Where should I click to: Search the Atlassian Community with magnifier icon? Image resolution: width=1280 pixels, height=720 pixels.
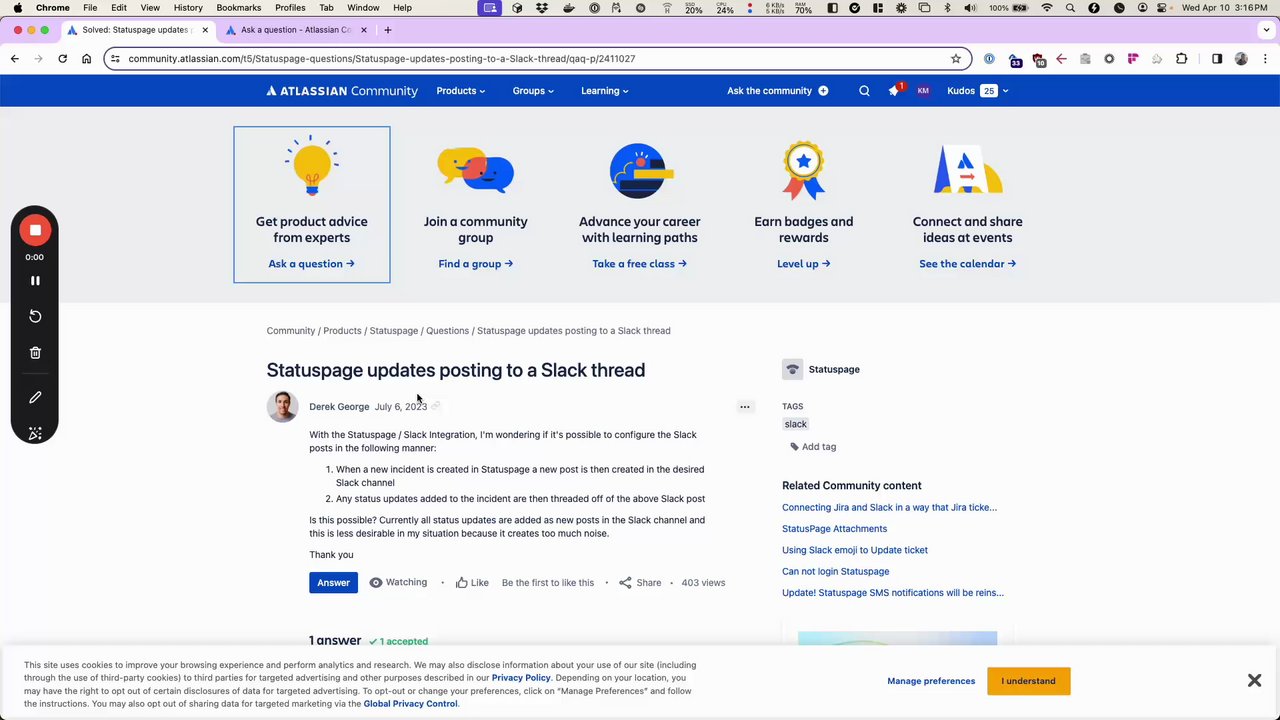point(864,91)
